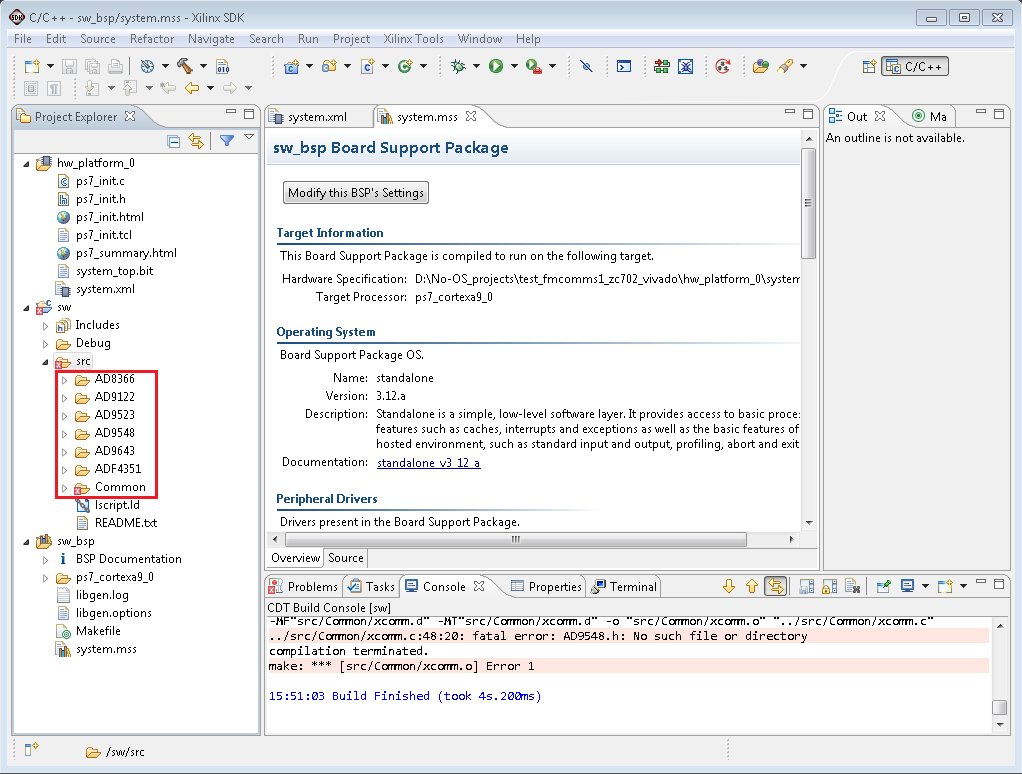Switch to the Problems tab
Image resolution: width=1022 pixels, height=774 pixels.
[x=304, y=586]
